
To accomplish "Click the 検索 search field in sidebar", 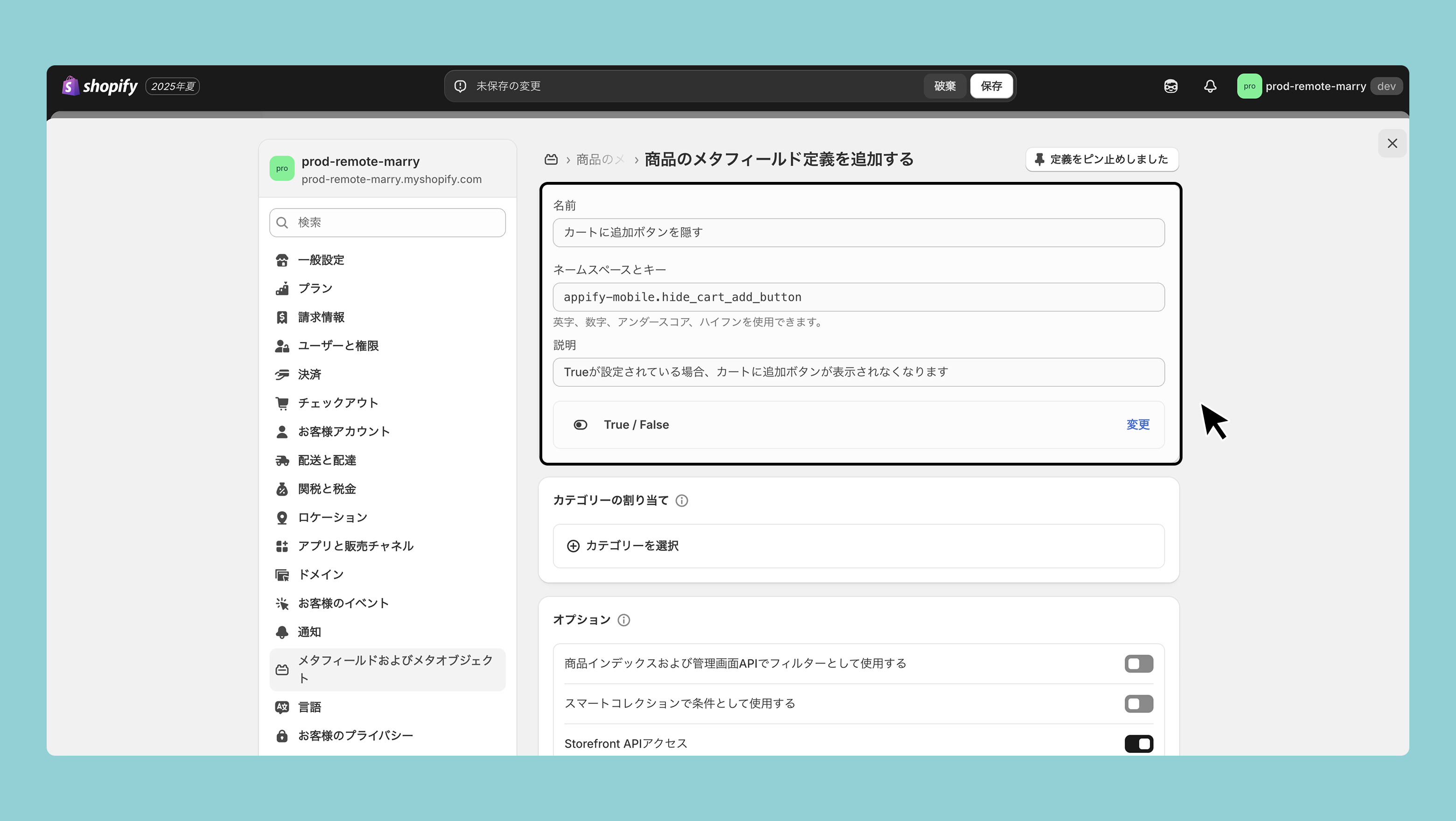I will [388, 223].
